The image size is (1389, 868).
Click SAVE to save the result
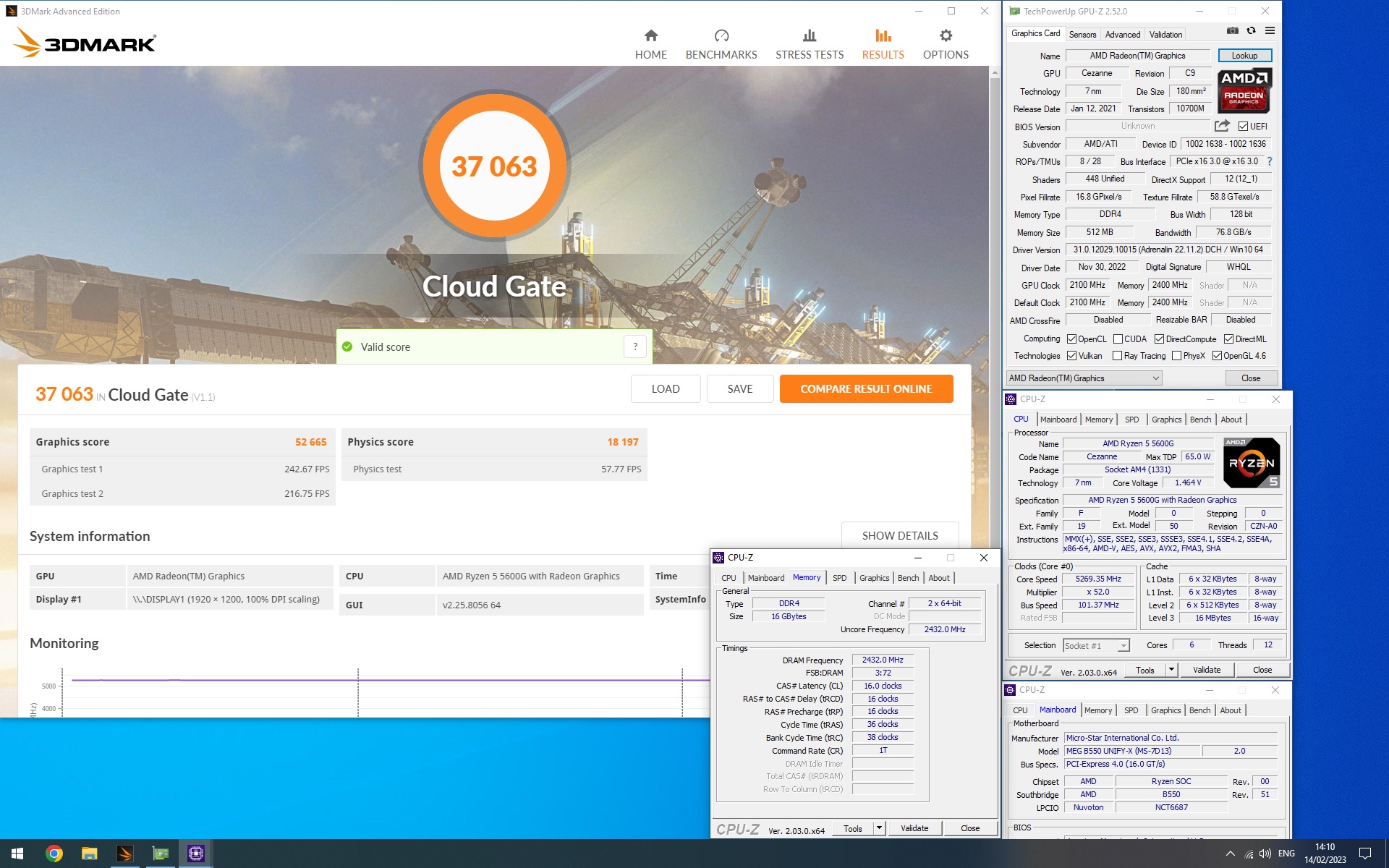click(x=739, y=388)
